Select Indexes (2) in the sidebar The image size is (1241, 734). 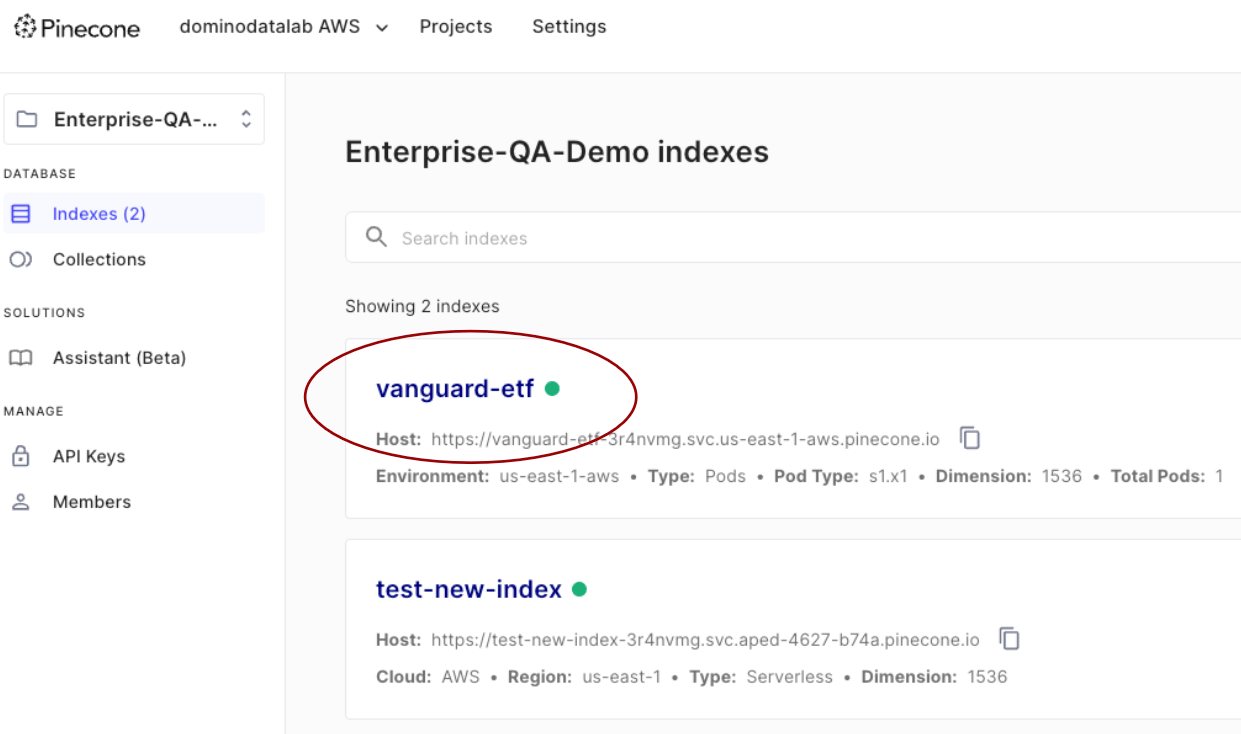134,214
